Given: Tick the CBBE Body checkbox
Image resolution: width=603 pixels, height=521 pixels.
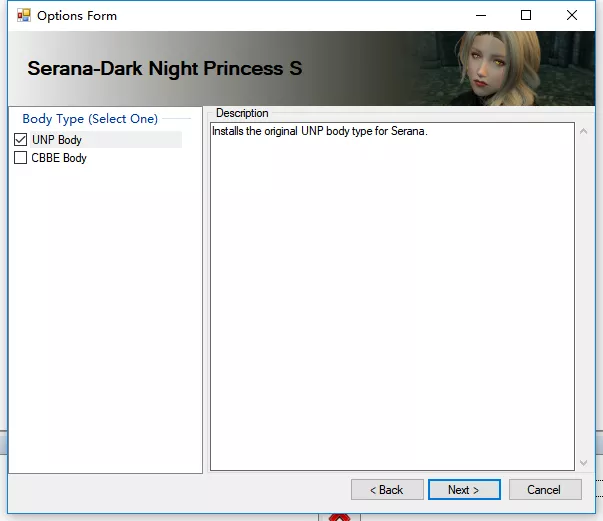Looking at the screenshot, I should [x=20, y=158].
